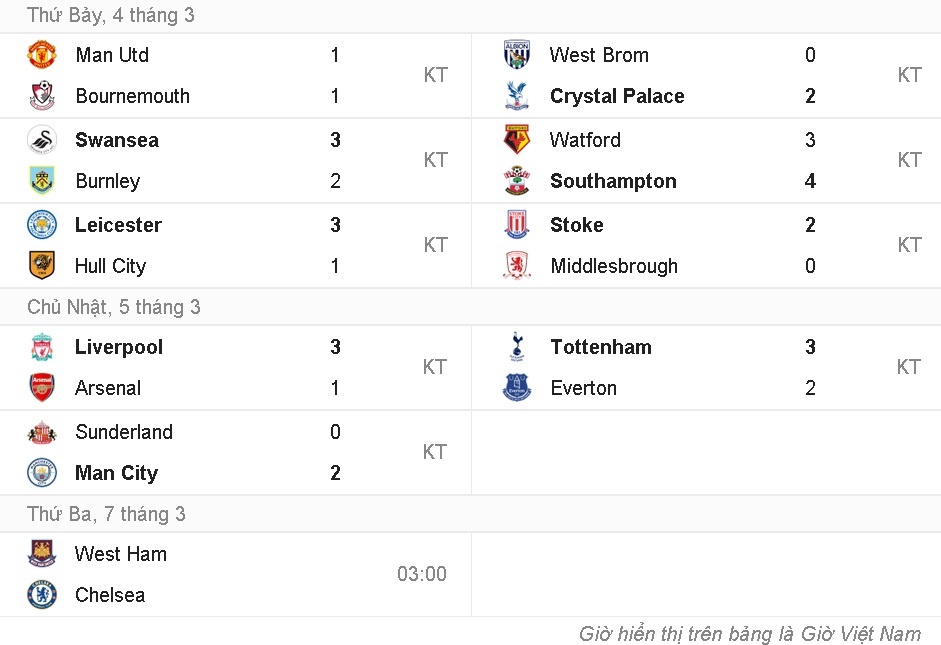Viewport: 941px width, 645px height.
Task: Open the West Ham team link
Action: pos(121,554)
